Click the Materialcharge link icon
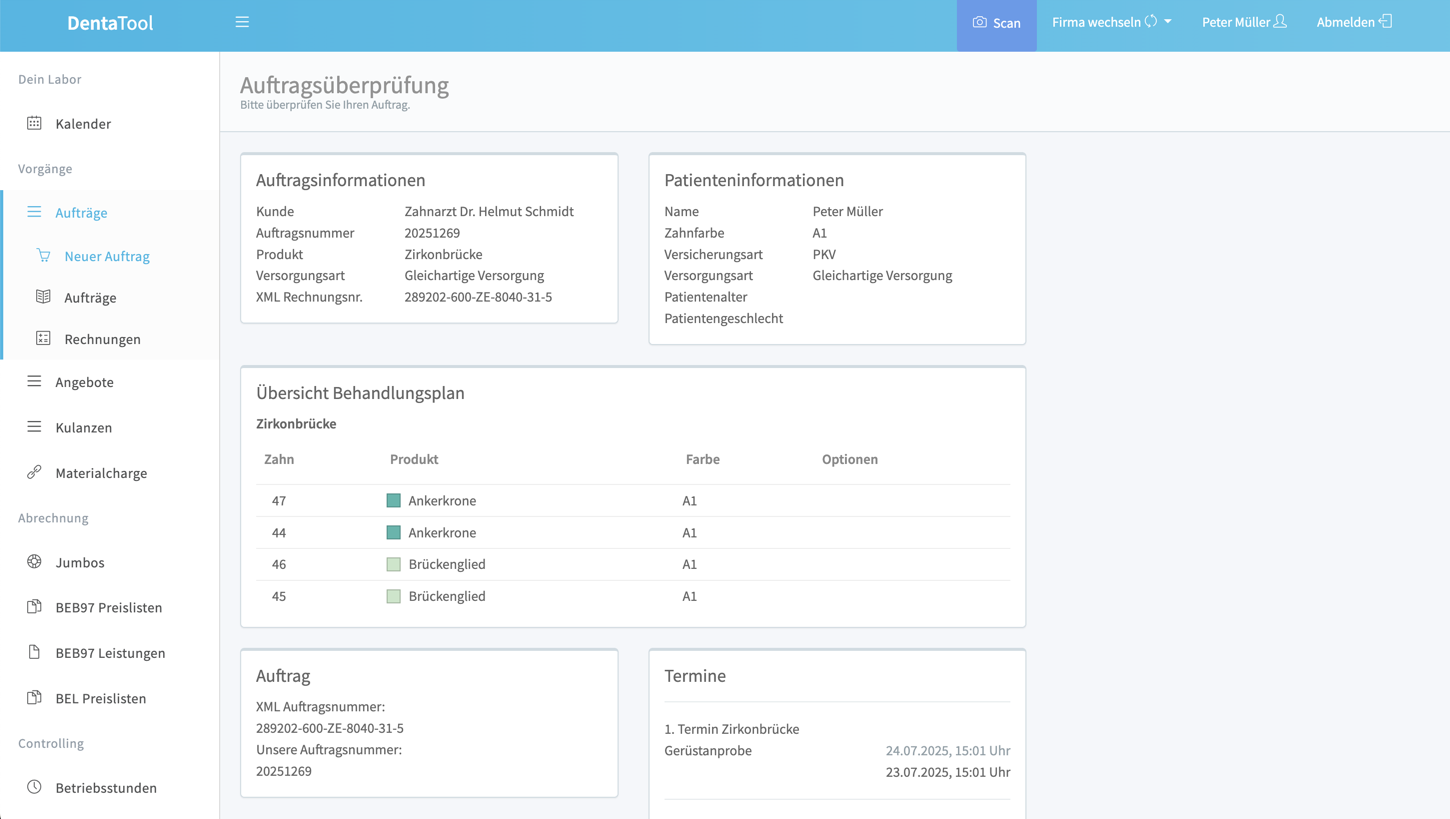 [x=34, y=472]
